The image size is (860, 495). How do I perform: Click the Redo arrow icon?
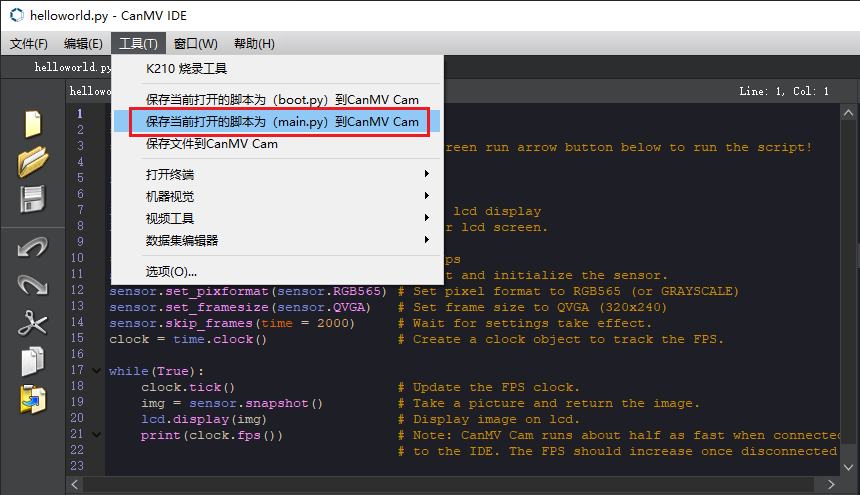(x=32, y=285)
